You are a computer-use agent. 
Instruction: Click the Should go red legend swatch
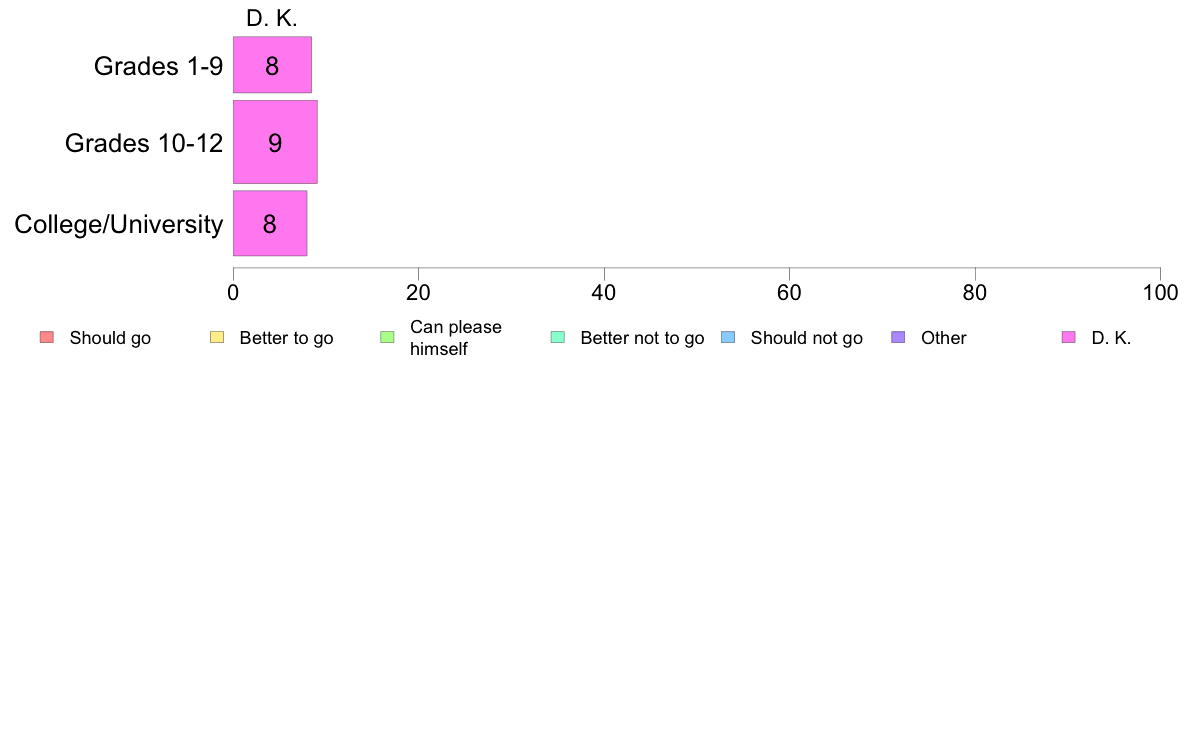[x=47, y=337]
